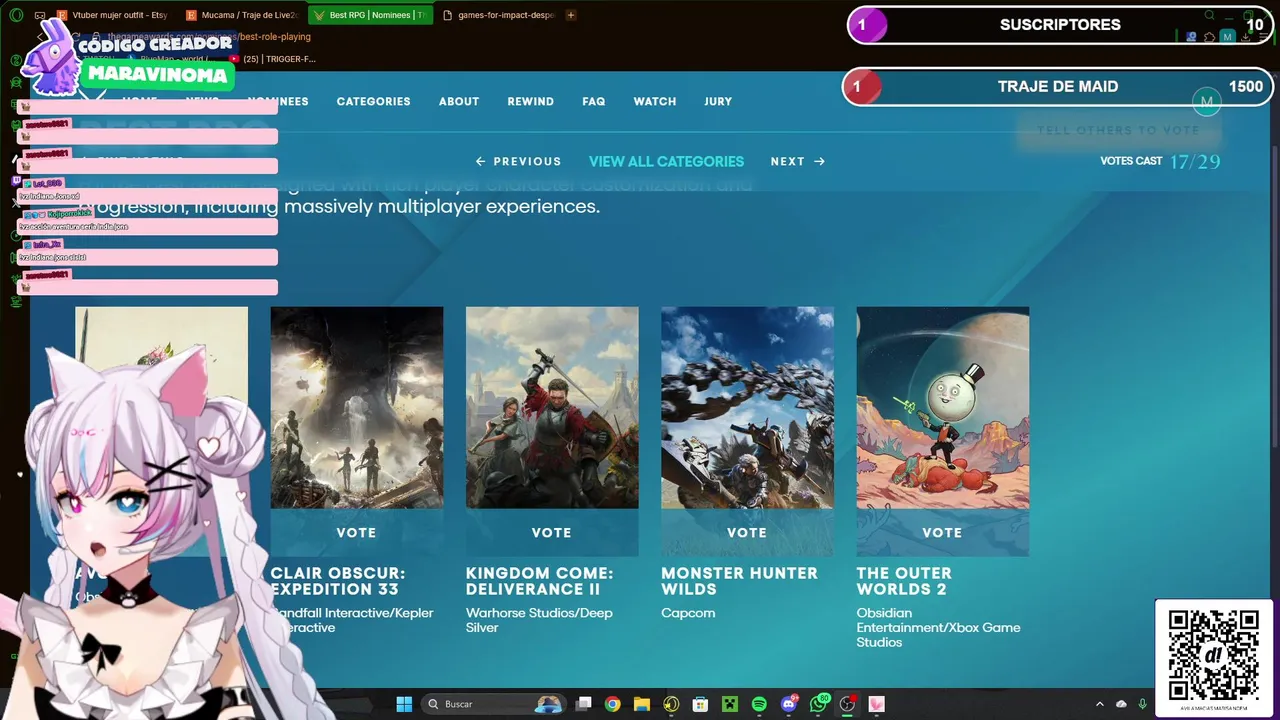
Task: Click the TELL OTHERS TO VOTE button
Action: (x=1118, y=130)
